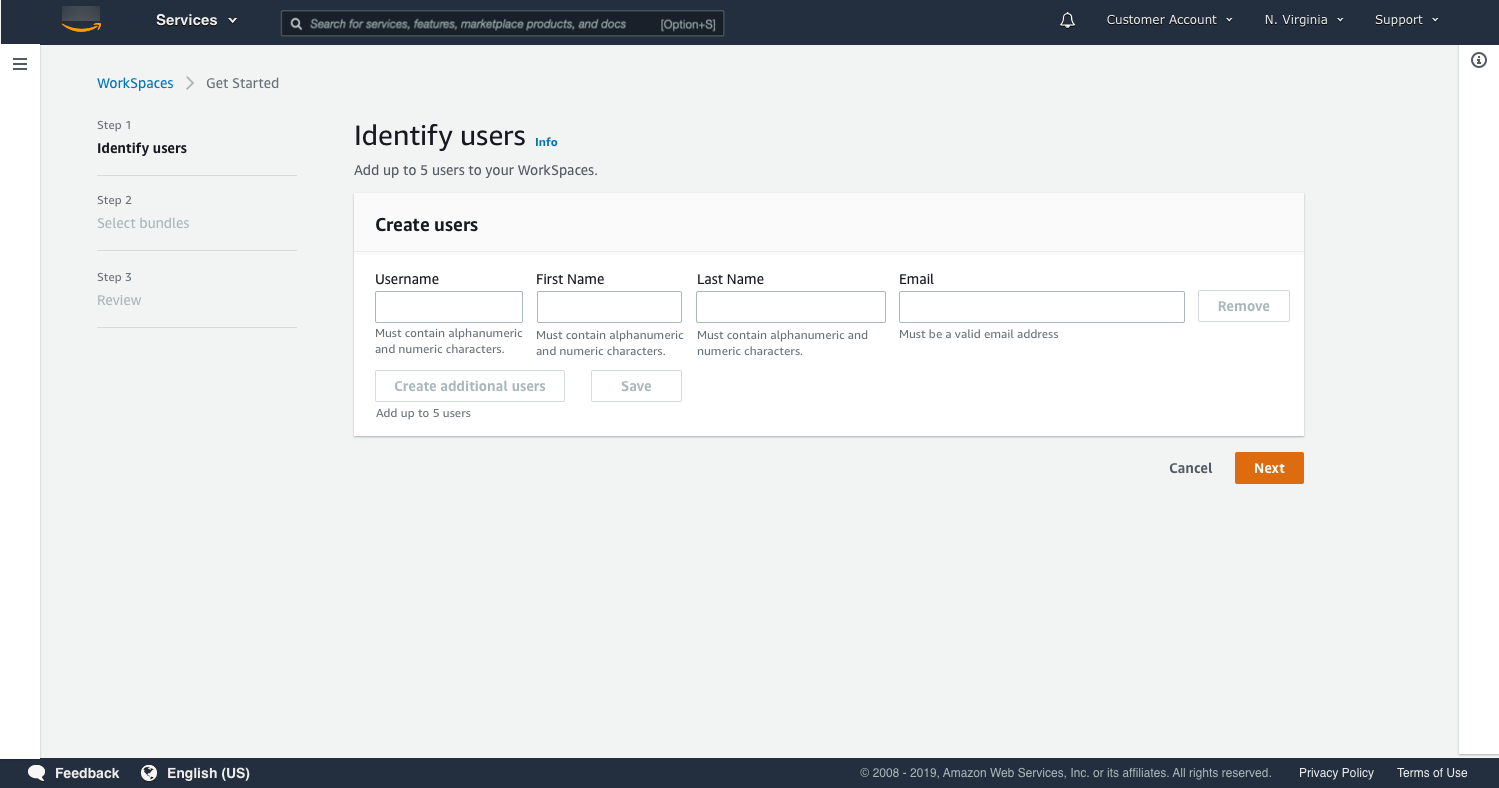Open the Info help link beside Identify users

(x=546, y=141)
